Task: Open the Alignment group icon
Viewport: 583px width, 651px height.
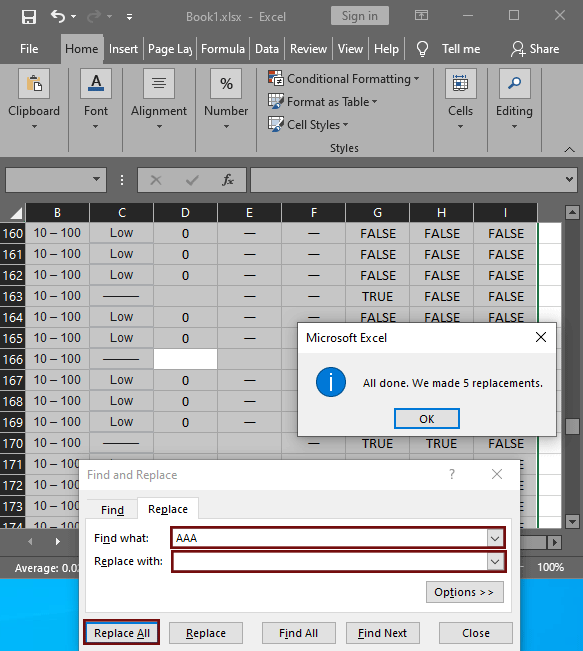Action: click(159, 83)
